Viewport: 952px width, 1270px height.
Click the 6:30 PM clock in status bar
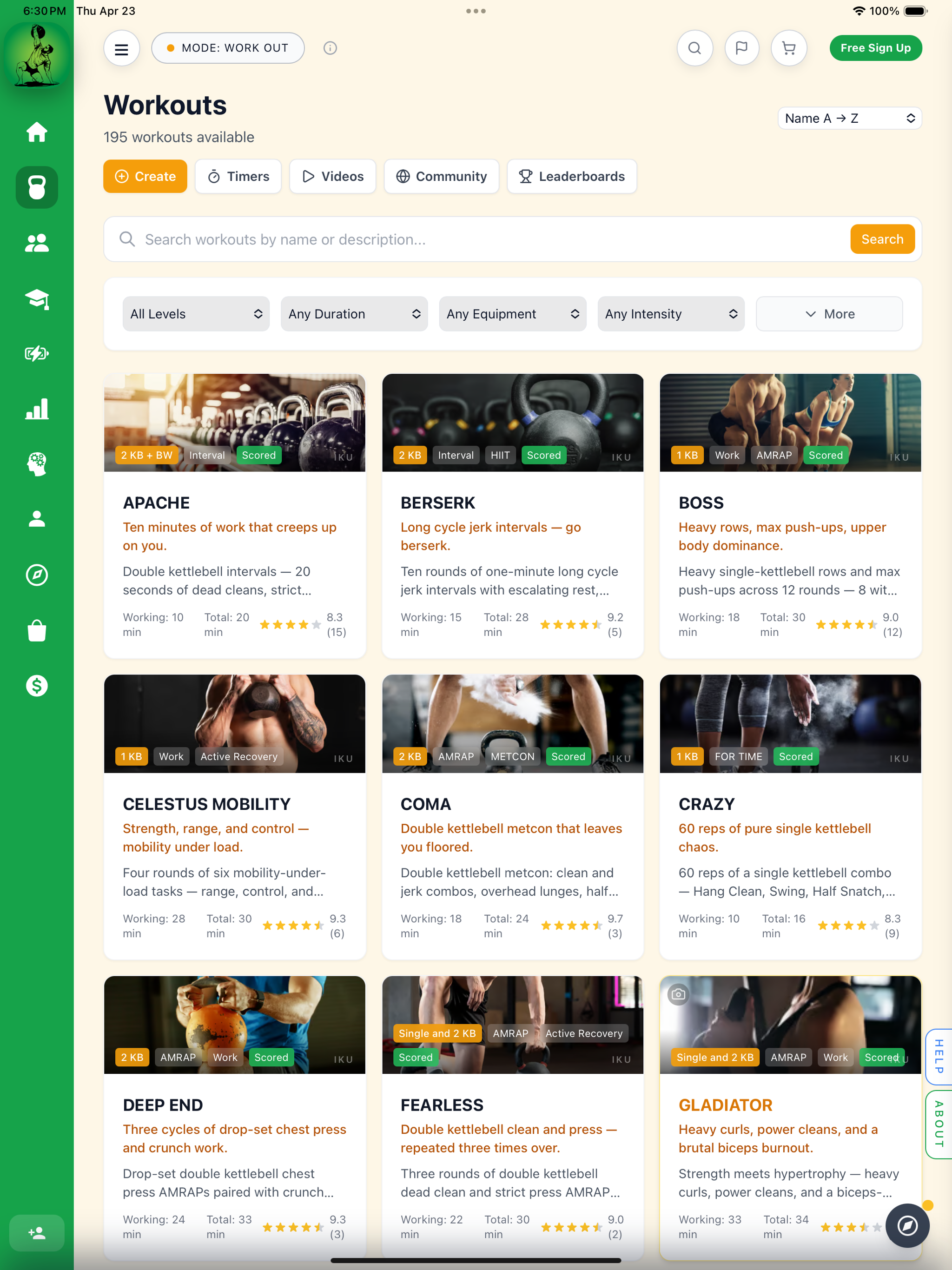click(44, 11)
